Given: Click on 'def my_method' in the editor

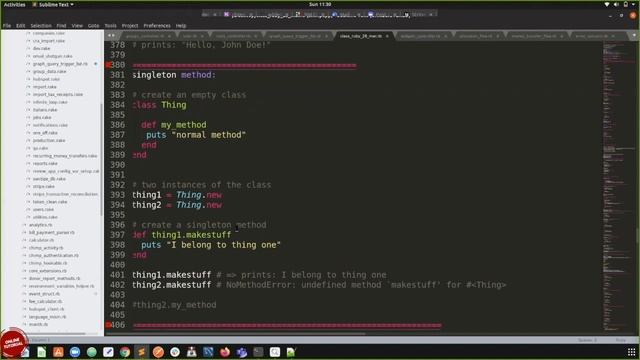Looking at the screenshot, I should click(x=173, y=125).
